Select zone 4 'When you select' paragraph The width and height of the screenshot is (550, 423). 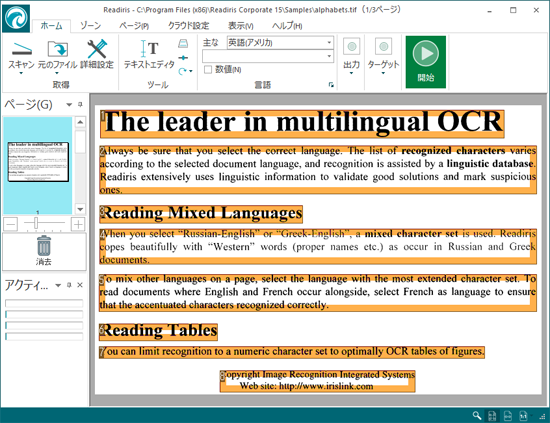pos(318,247)
